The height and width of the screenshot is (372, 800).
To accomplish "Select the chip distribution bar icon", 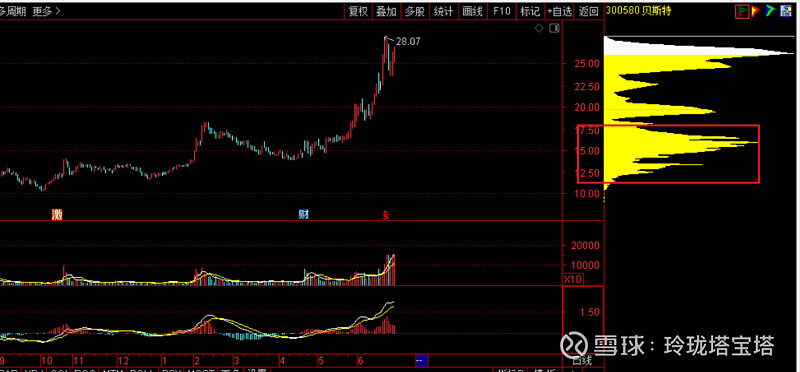I will point(742,11).
